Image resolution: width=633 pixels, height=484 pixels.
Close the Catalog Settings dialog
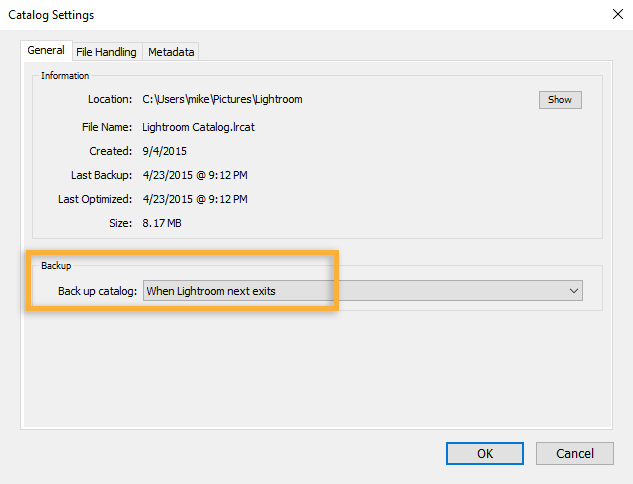pos(617,15)
